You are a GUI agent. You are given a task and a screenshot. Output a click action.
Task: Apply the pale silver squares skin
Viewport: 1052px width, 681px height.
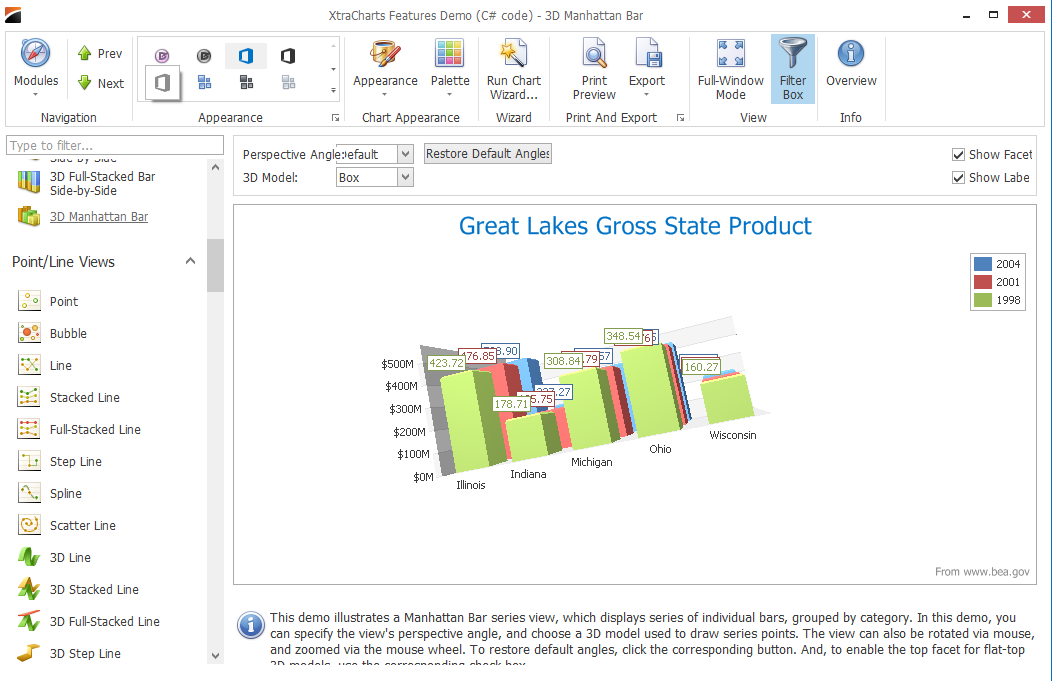tap(288, 83)
